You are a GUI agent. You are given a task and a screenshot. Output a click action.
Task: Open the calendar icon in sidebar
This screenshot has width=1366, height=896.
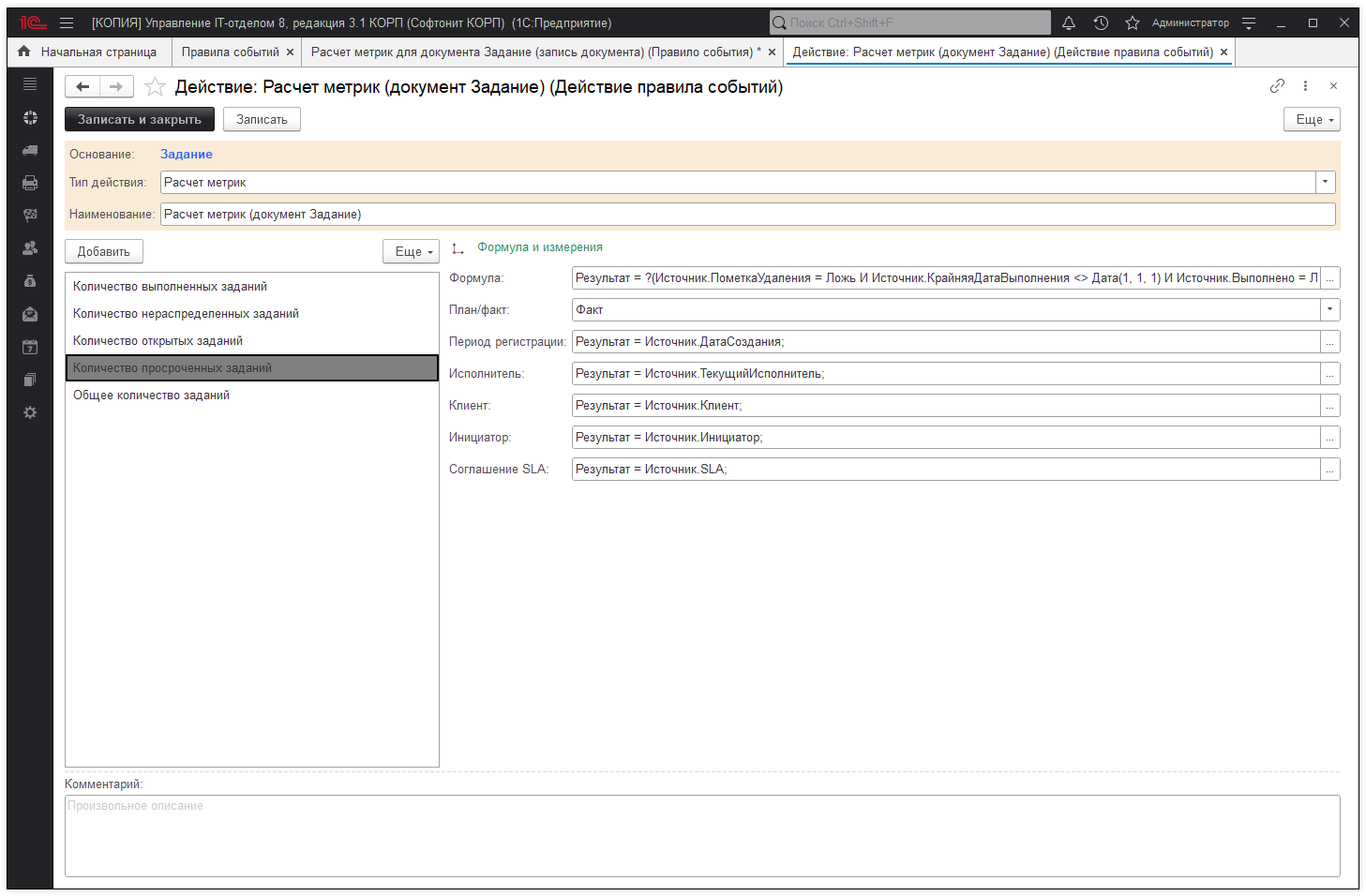click(x=30, y=347)
